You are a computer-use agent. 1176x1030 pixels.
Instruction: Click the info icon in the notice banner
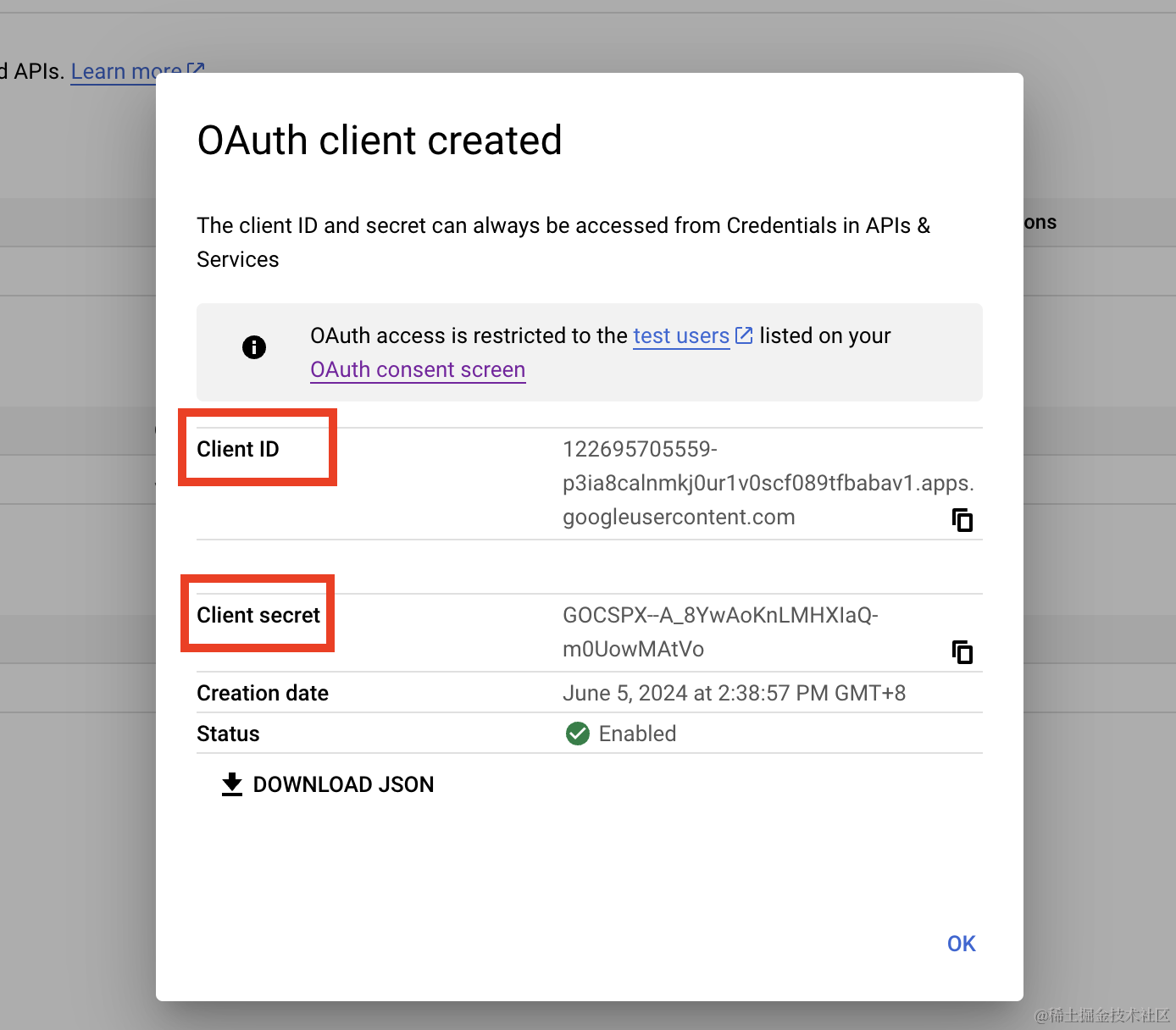[x=254, y=347]
